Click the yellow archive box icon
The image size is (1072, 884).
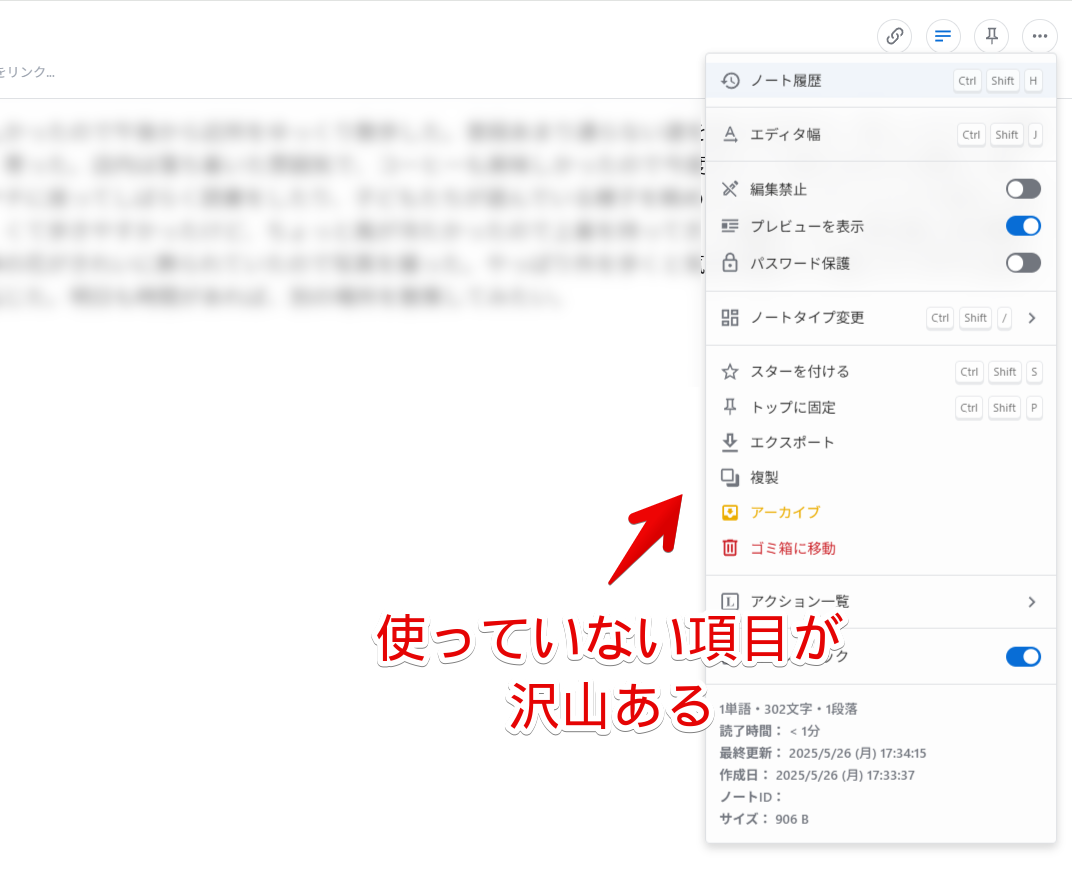(x=730, y=512)
